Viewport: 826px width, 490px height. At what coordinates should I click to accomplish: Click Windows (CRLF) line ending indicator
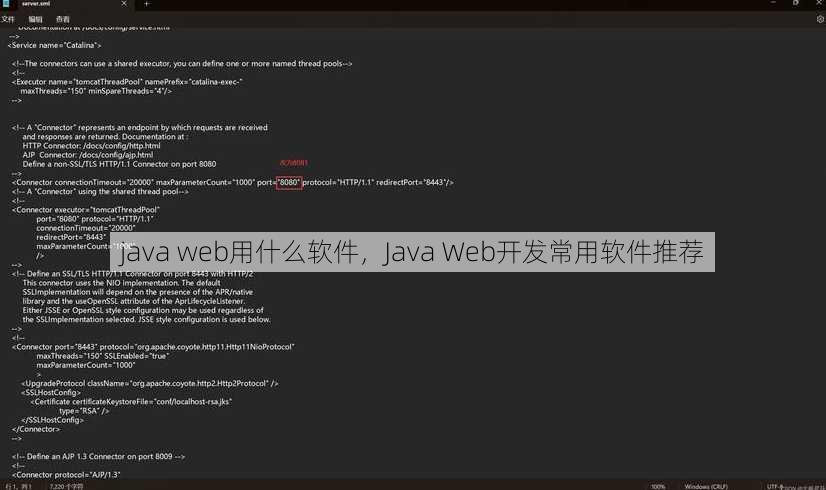(x=706, y=486)
